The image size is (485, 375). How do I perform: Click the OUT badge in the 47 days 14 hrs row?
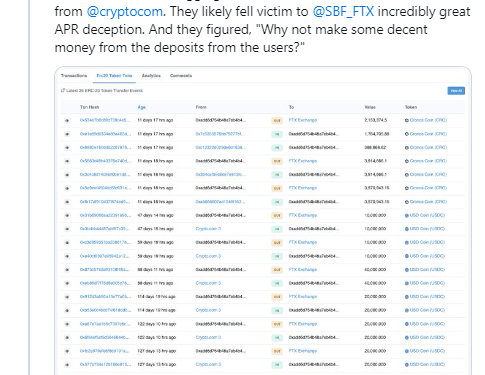277,216
